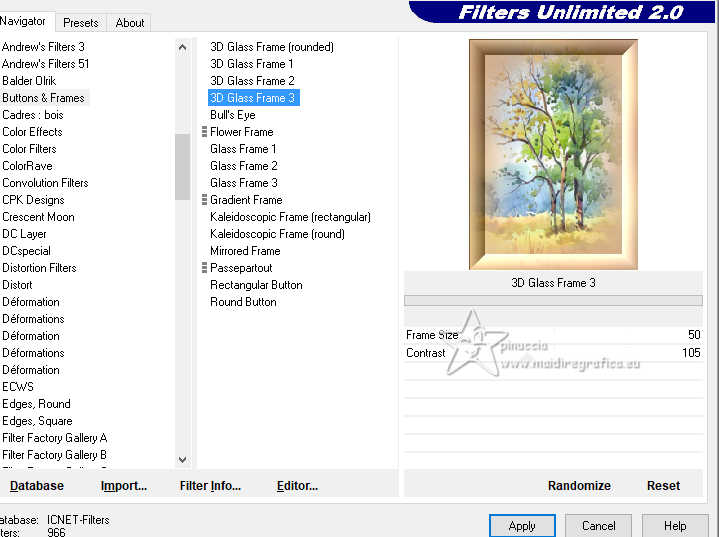719x537 pixels.
Task: Select Andrew's Filters 3 category
Action: [43, 47]
